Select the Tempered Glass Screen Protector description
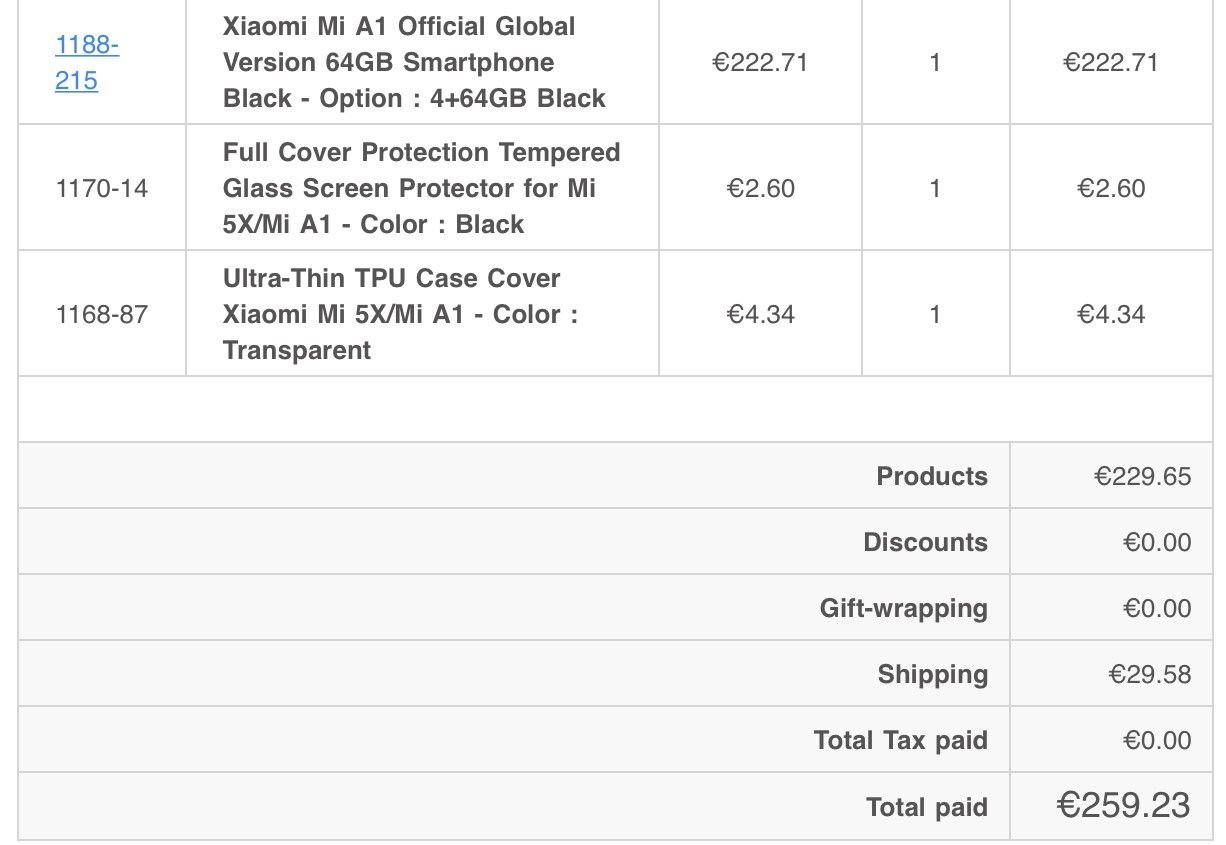The width and height of the screenshot is (1226, 845). [x=421, y=188]
